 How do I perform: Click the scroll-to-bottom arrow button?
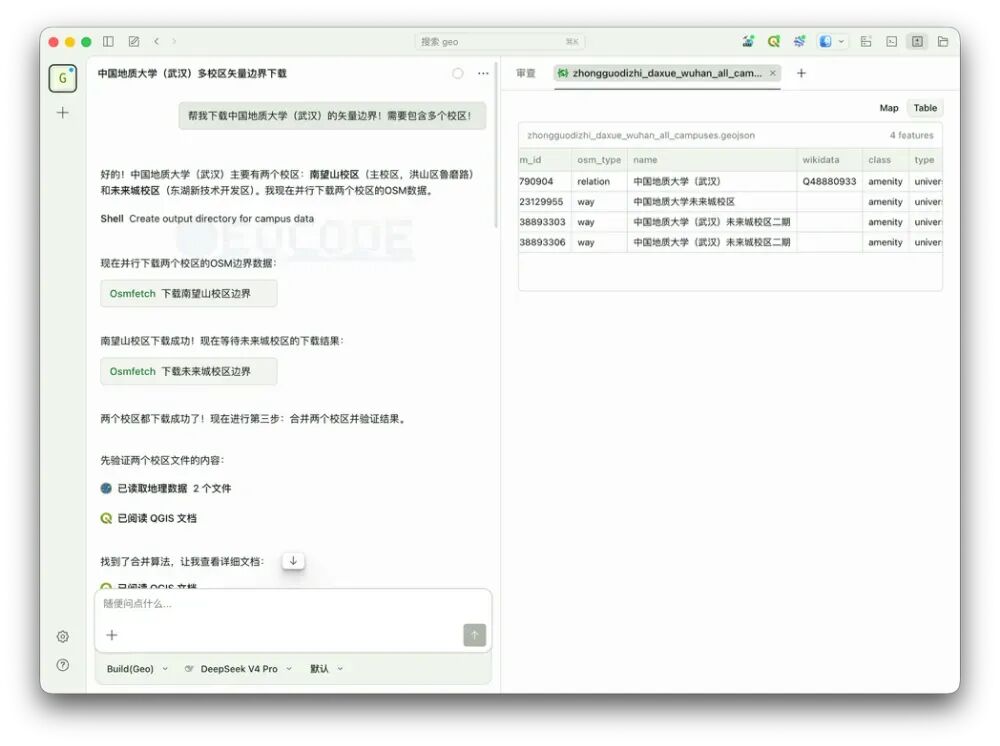click(293, 561)
